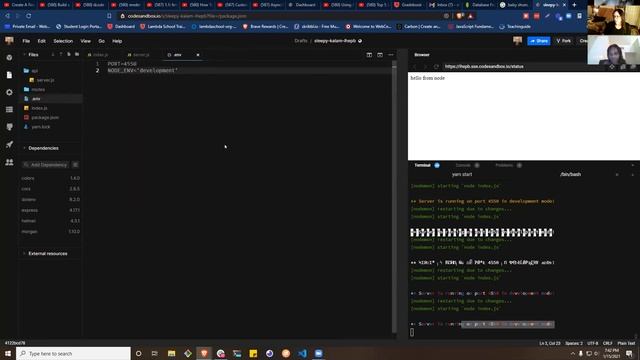The image size is (640, 360).
Task: Open the Edit menu
Action: pyautogui.click(x=42, y=41)
